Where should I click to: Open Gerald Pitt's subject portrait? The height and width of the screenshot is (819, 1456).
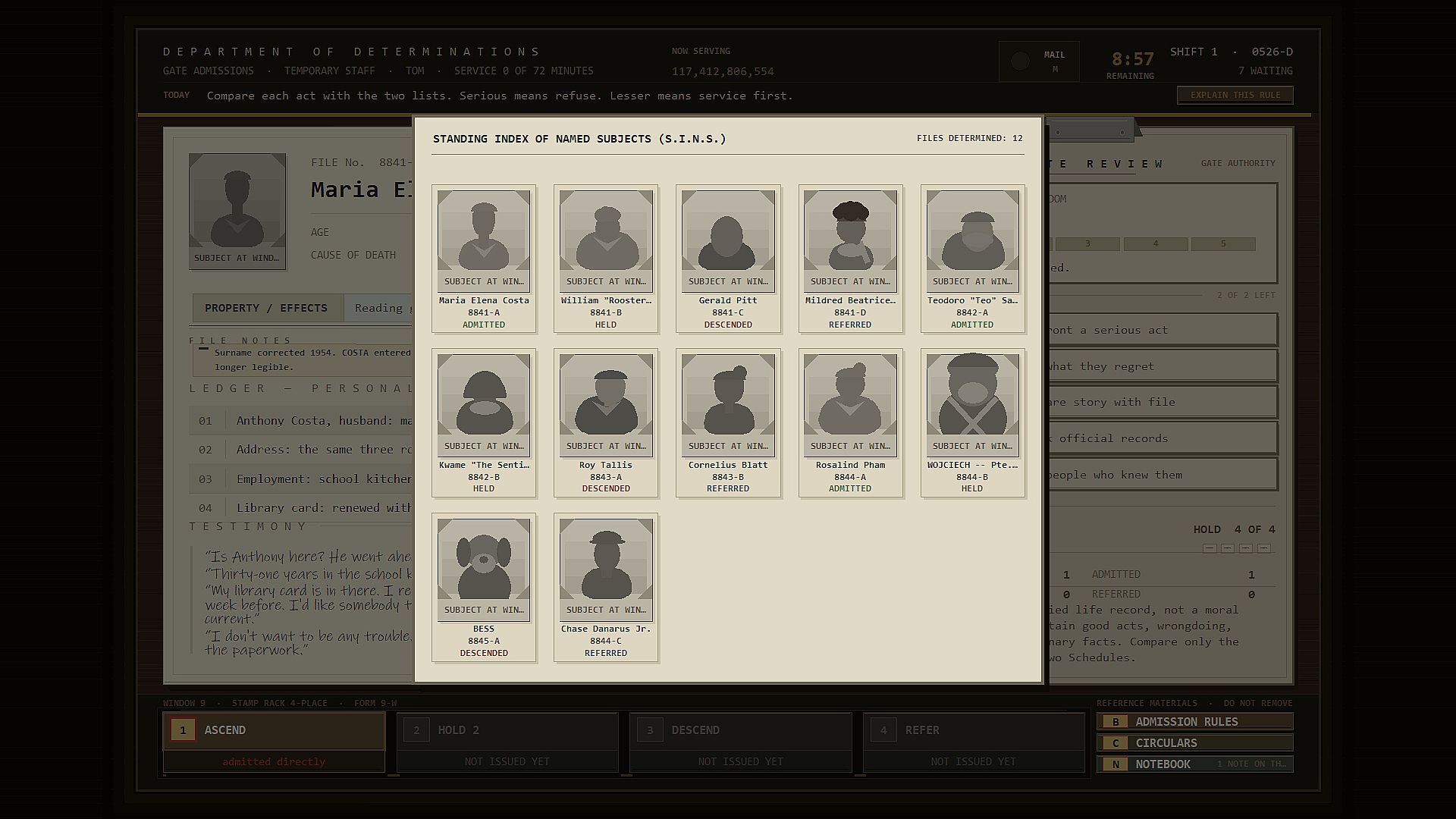click(x=728, y=240)
